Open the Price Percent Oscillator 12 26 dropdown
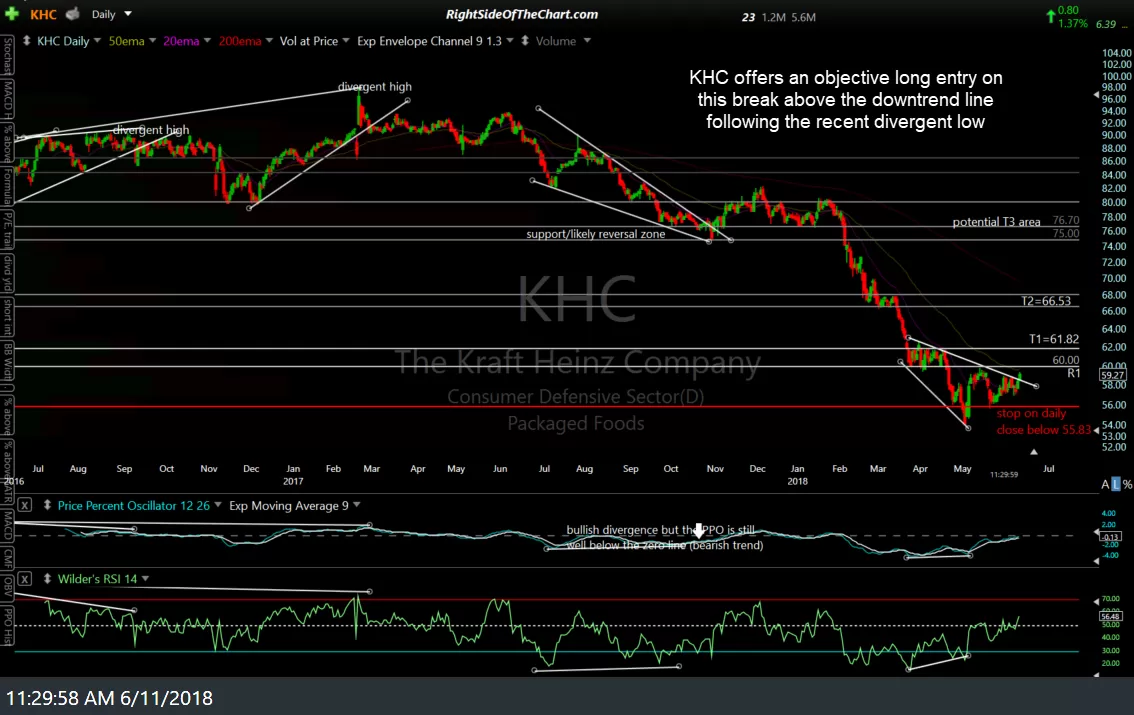Image resolution: width=1134 pixels, height=715 pixels. pyautogui.click(x=218, y=505)
